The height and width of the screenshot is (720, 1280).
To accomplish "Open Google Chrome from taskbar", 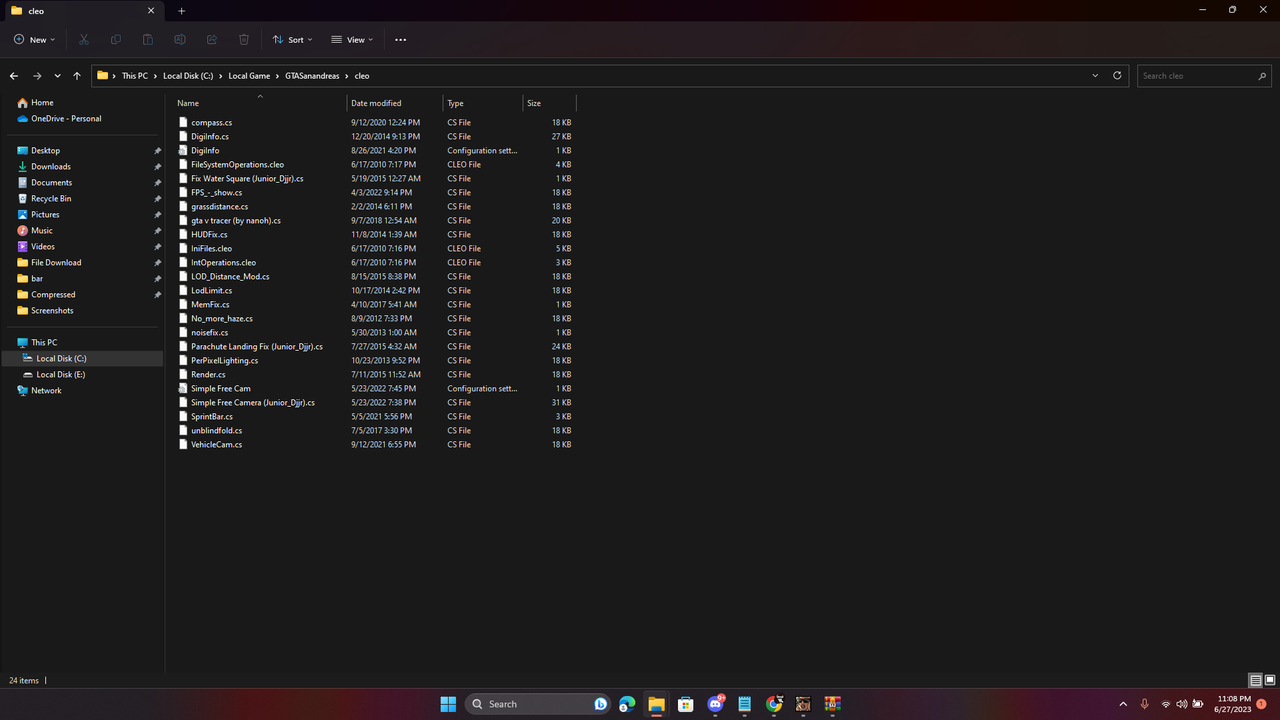I will tap(774, 704).
